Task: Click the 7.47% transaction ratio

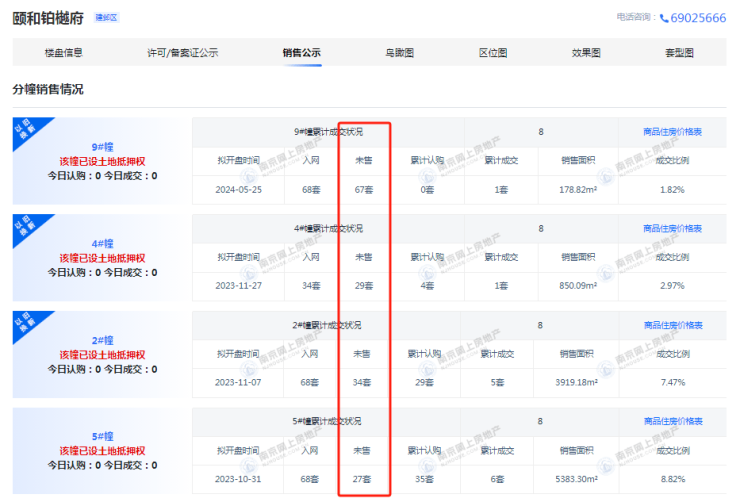Action: click(673, 382)
